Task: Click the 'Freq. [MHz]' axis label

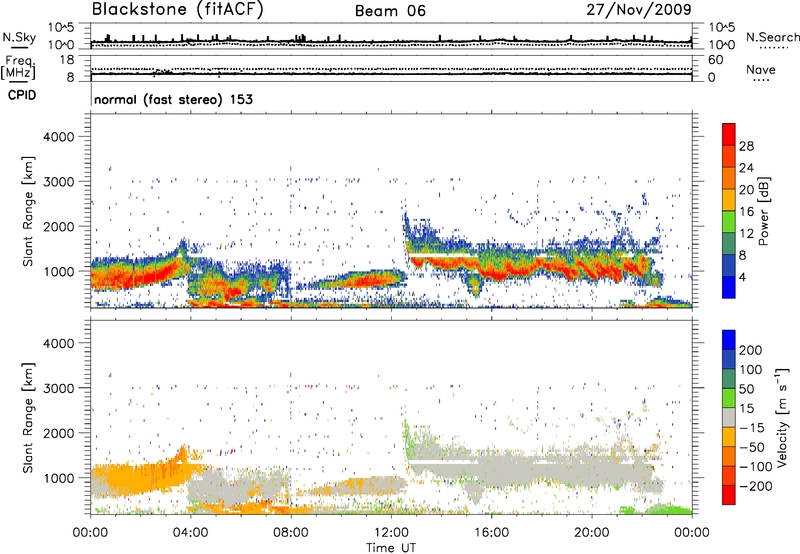Action: pos(18,67)
